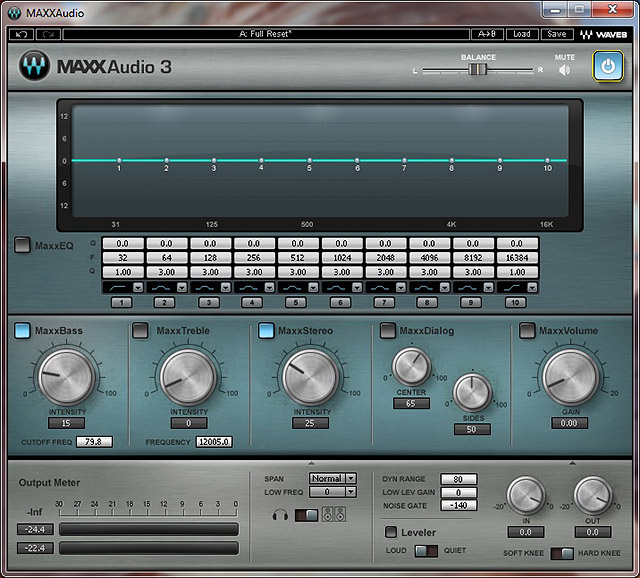Collapse the stereo section expander arrow
640x578 pixels.
coord(311,463)
